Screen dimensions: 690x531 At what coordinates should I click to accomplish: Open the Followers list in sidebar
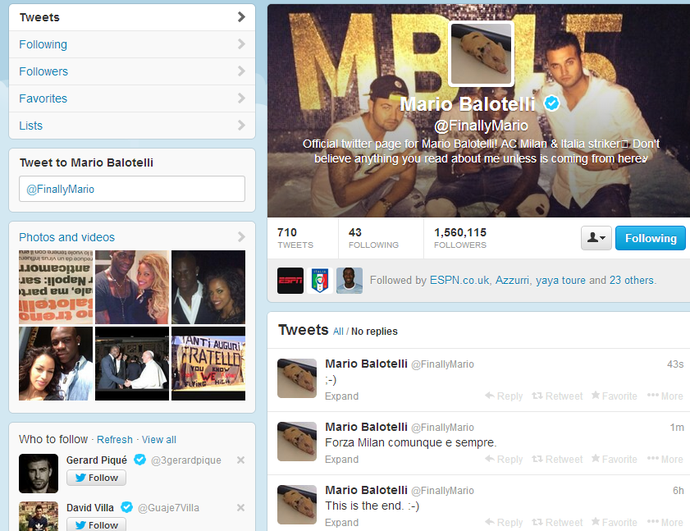coord(132,71)
